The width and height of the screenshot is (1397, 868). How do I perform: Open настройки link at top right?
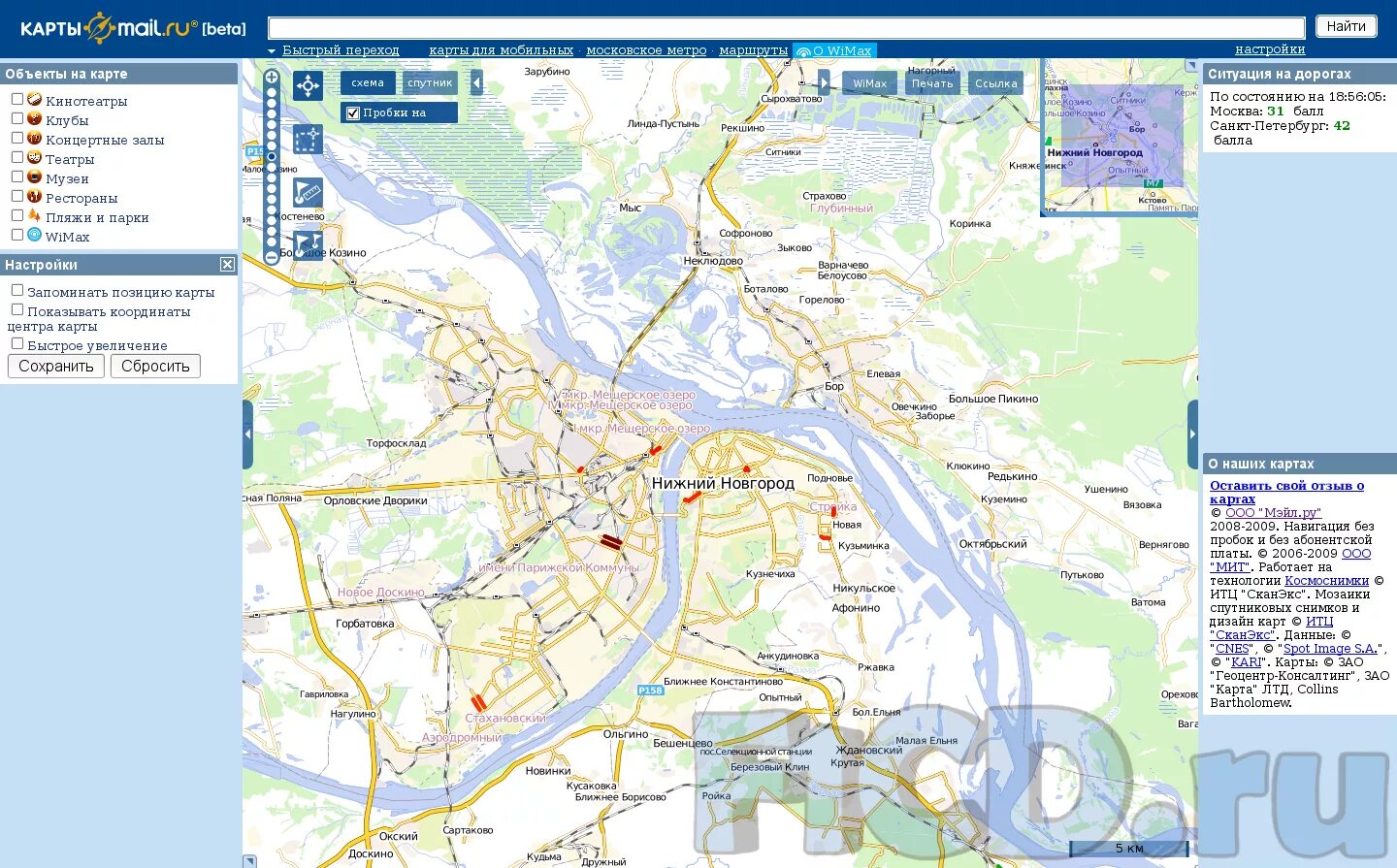tap(1270, 49)
